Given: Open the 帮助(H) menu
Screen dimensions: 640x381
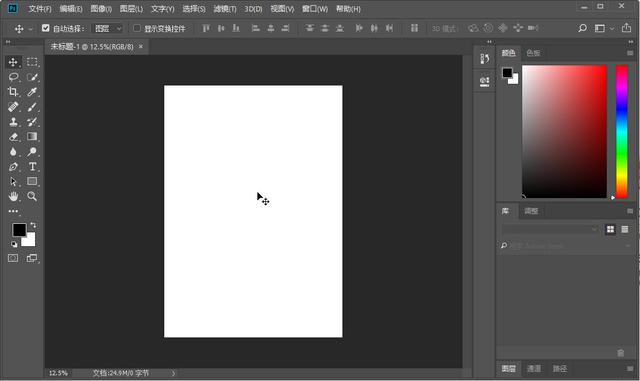Looking at the screenshot, I should pos(348,9).
